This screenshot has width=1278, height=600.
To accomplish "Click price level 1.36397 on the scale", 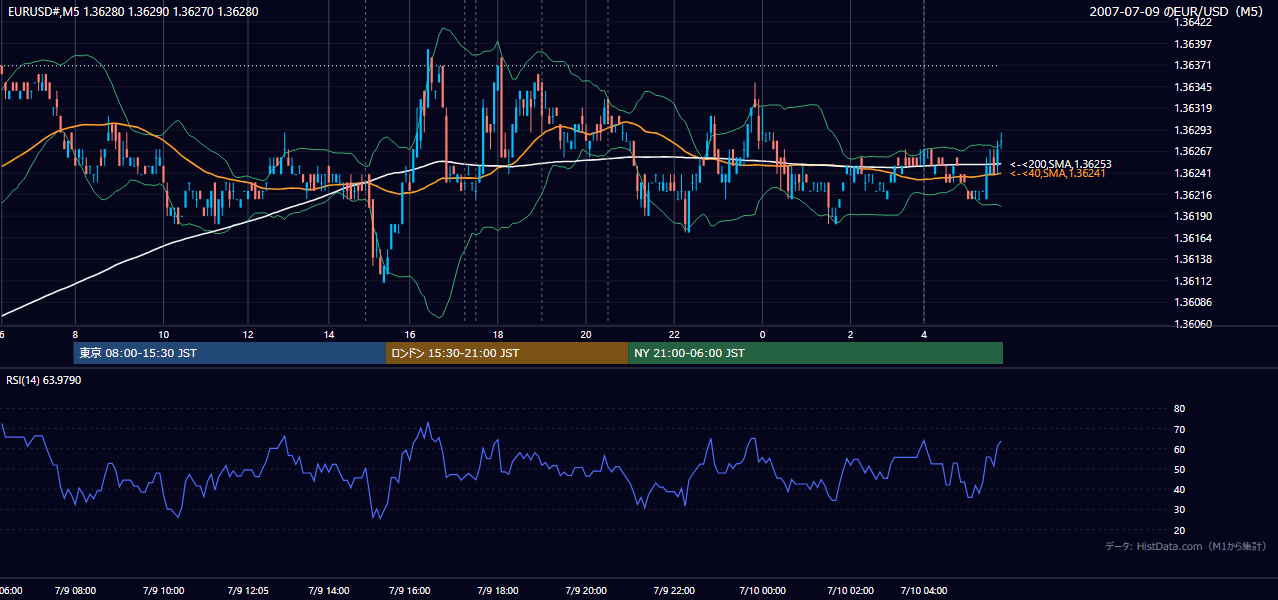I will click(1194, 44).
